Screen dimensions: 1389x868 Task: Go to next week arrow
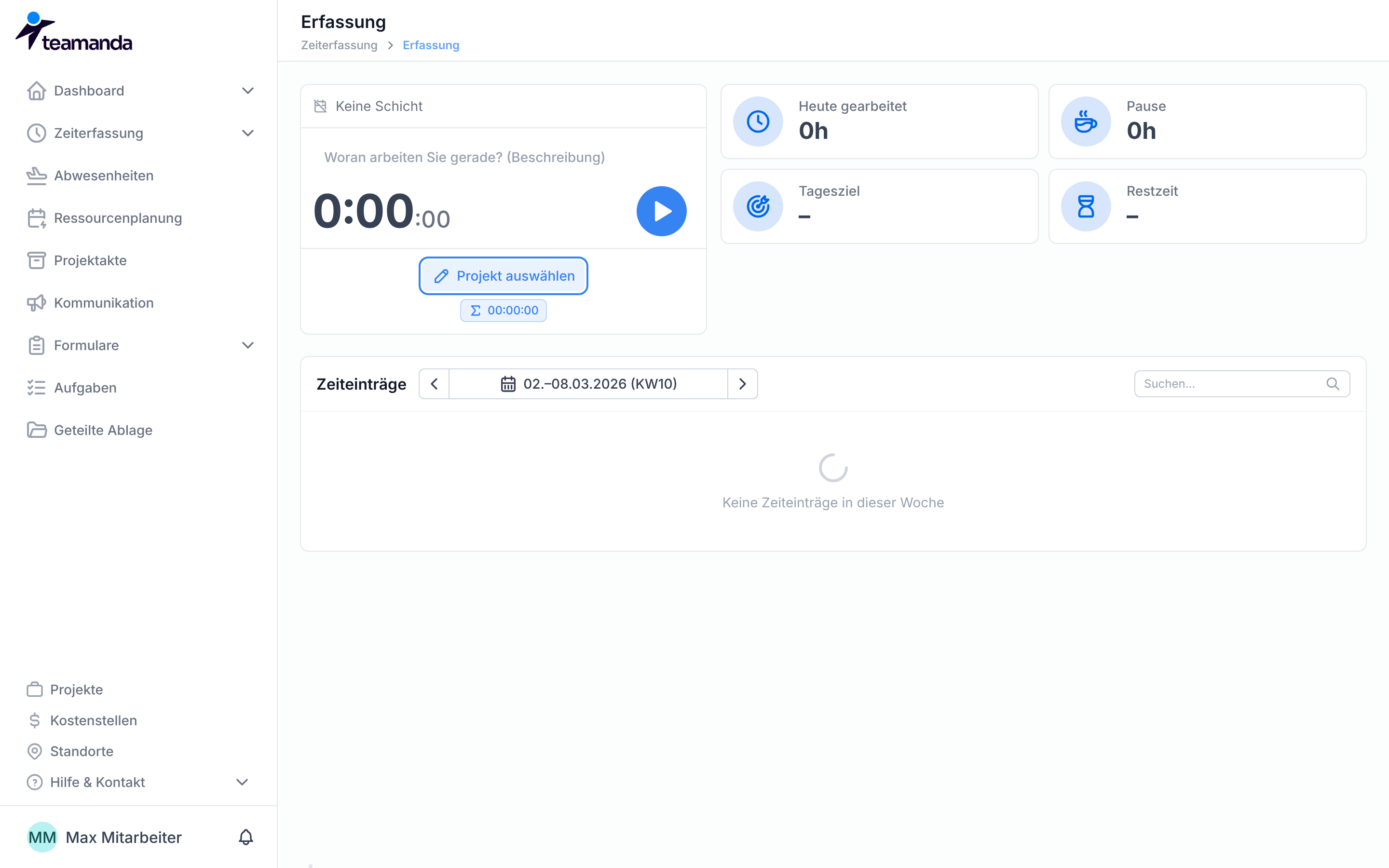click(742, 383)
